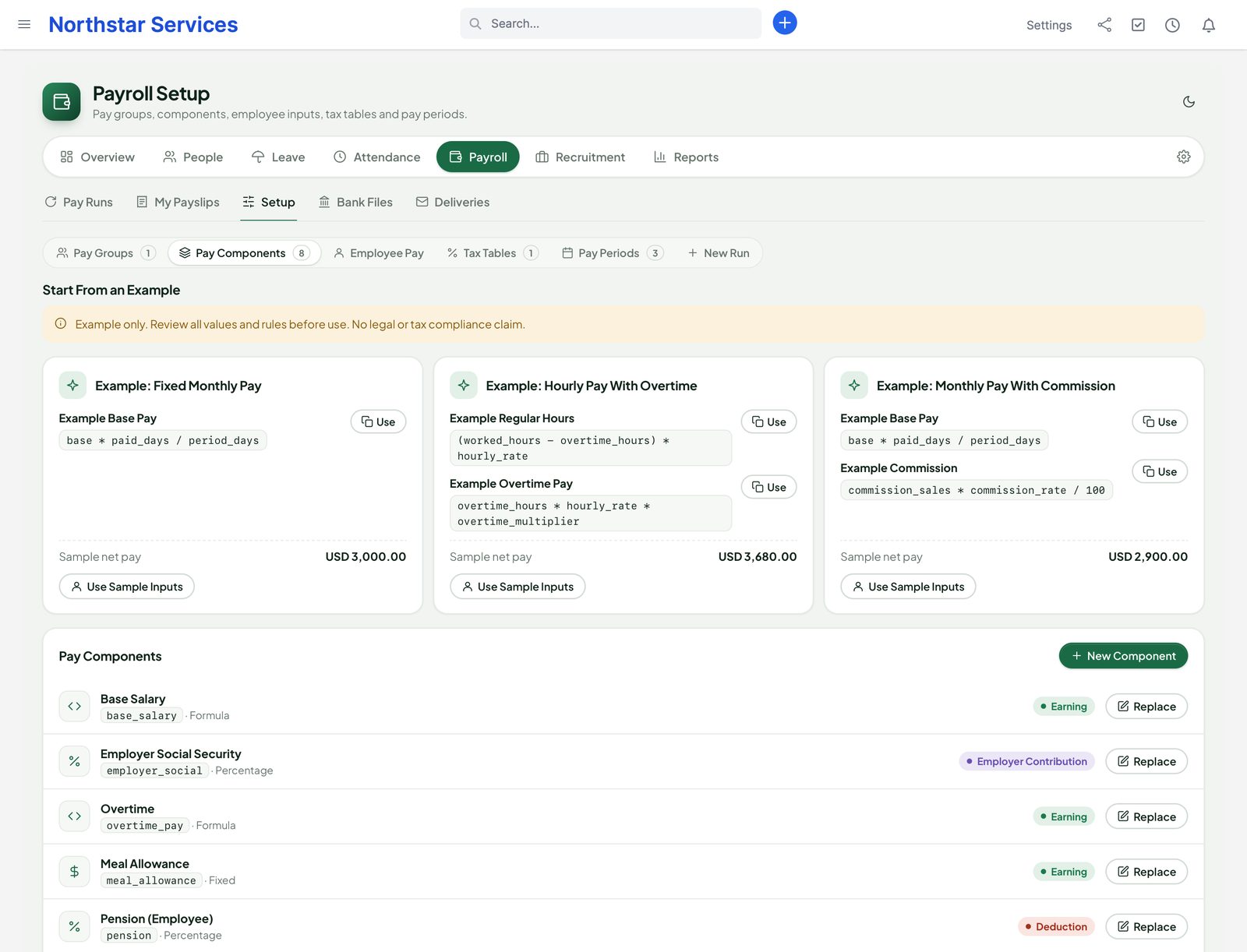
Task: Open module settings gear icon
Action: tap(1183, 157)
